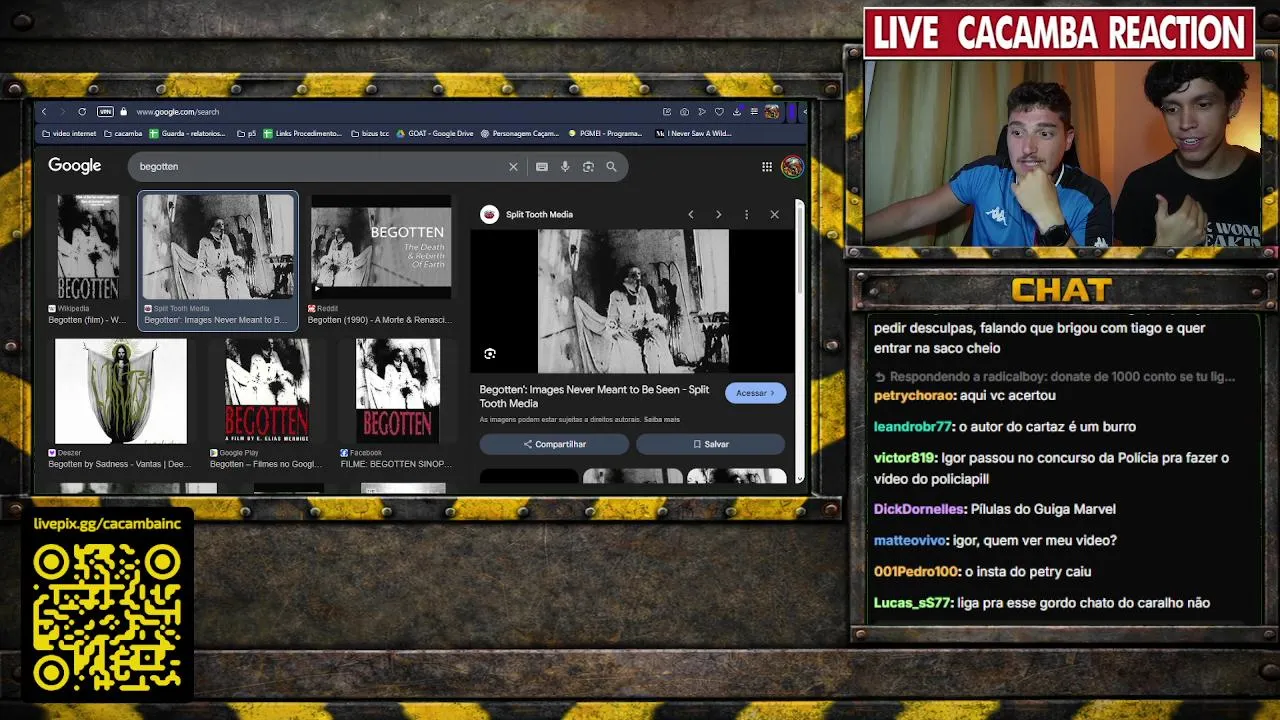Open 'GOAT - Google Drive' bookmark
Image resolution: width=1280 pixels, height=720 pixels.
(x=435, y=133)
